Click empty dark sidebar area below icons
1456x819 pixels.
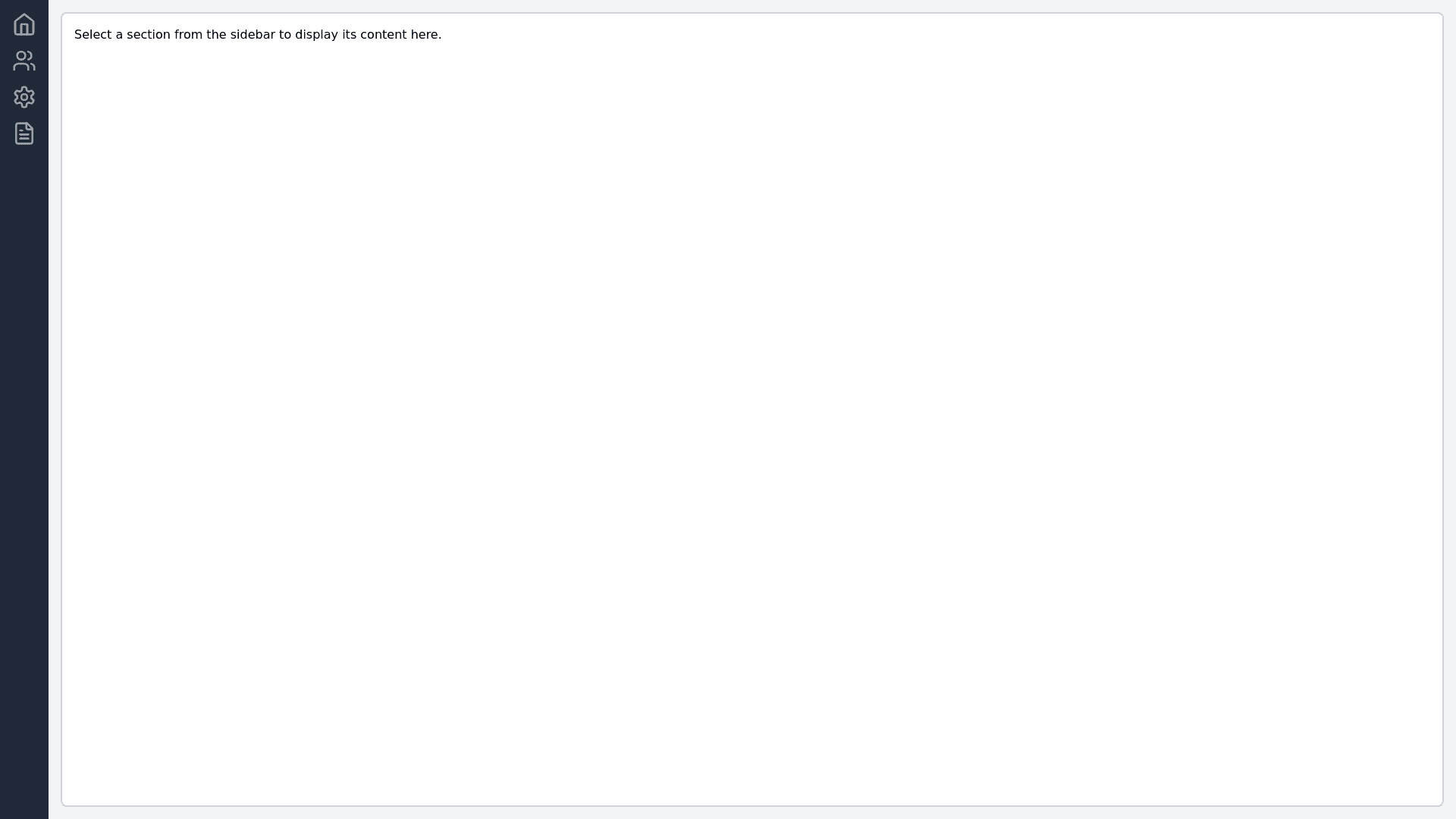(x=24, y=455)
